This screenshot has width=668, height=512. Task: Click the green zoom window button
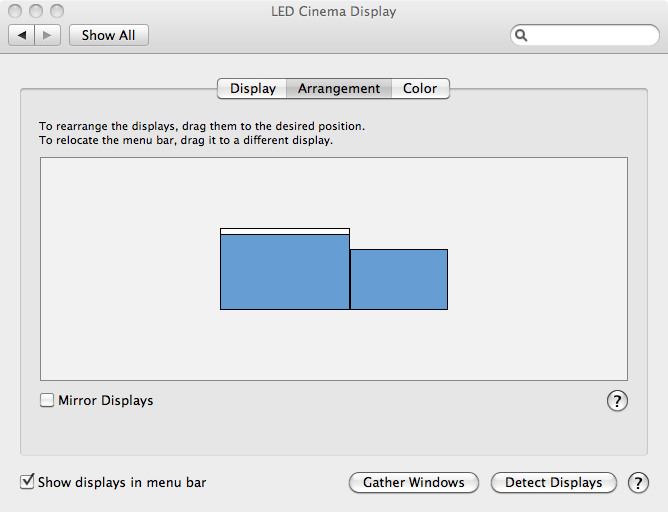click(57, 11)
